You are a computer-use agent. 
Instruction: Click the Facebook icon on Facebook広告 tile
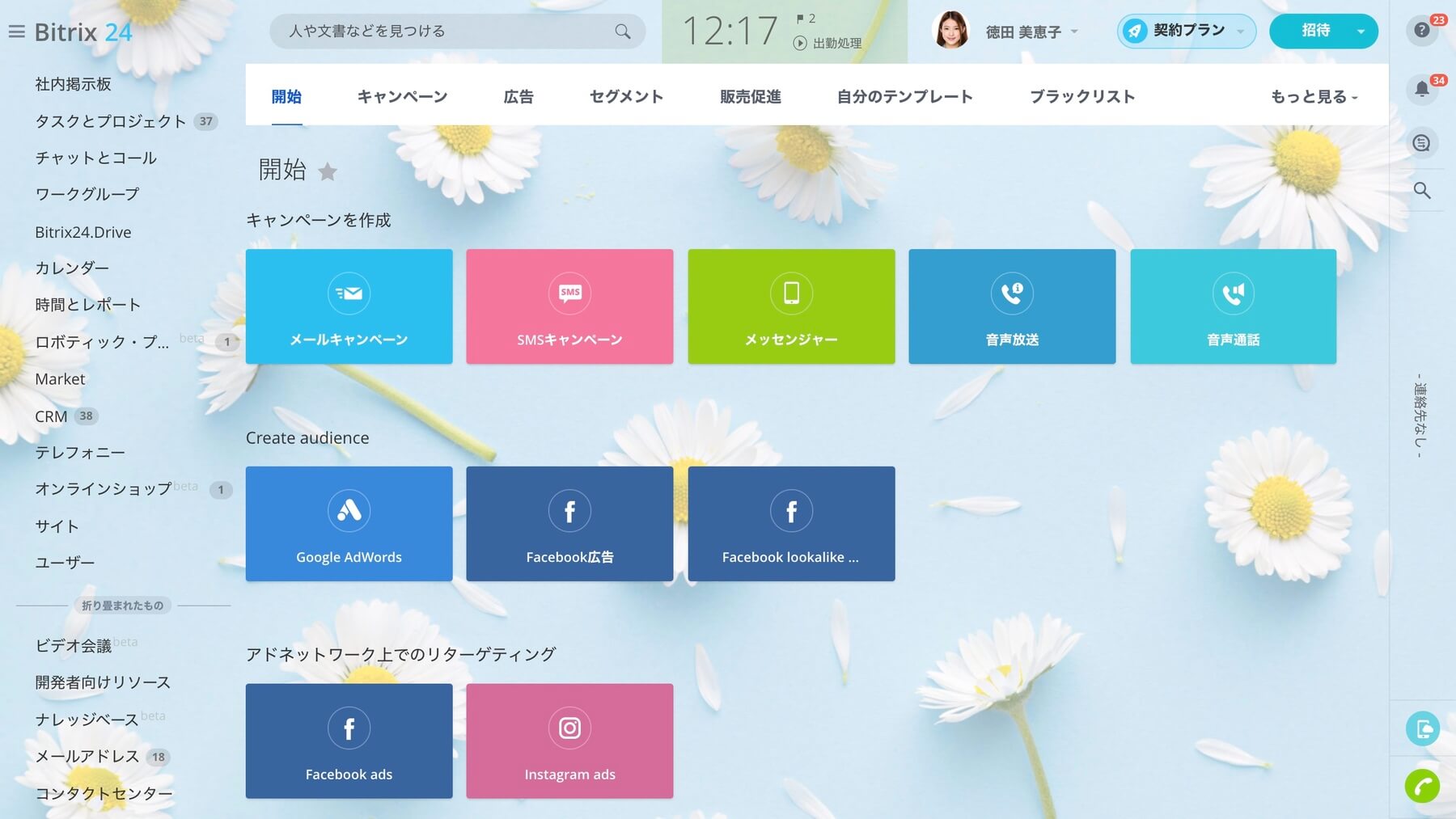pos(569,511)
